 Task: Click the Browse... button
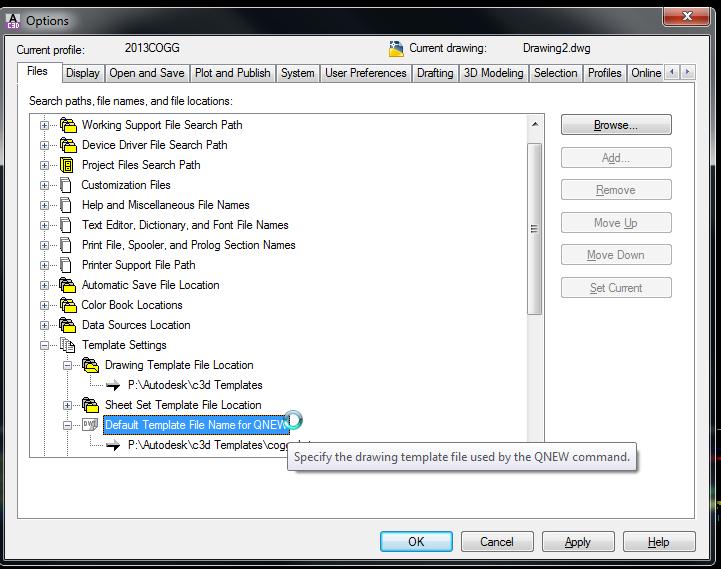(x=616, y=125)
